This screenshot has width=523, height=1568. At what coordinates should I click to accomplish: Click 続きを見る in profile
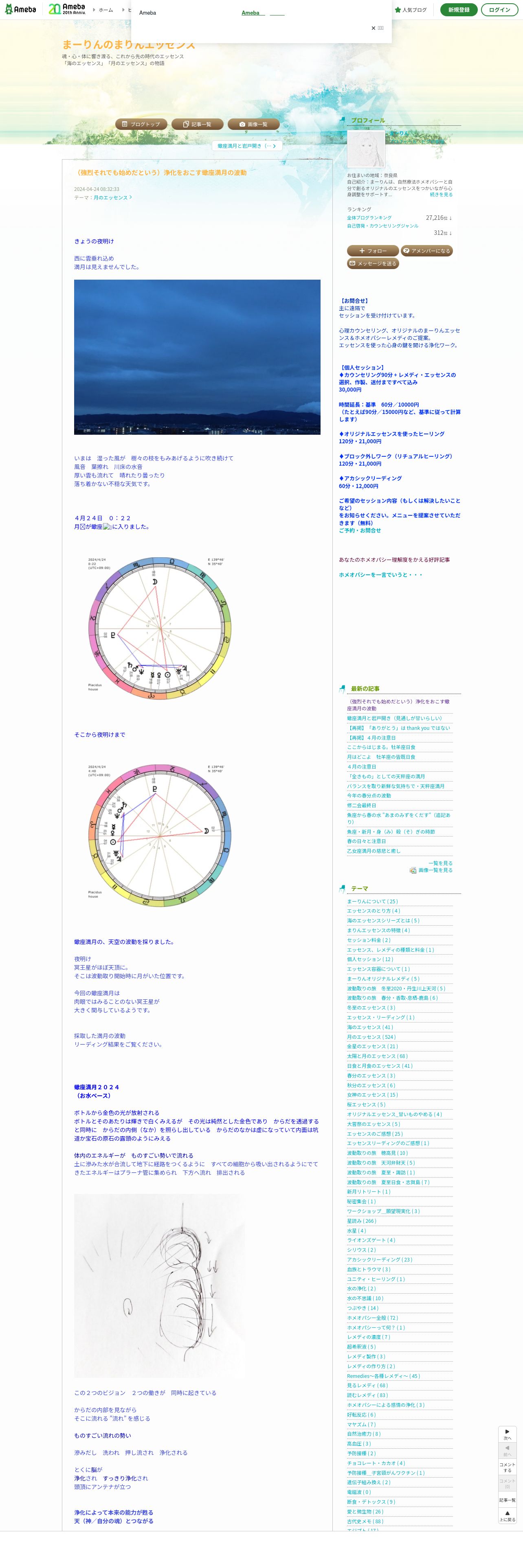[441, 195]
